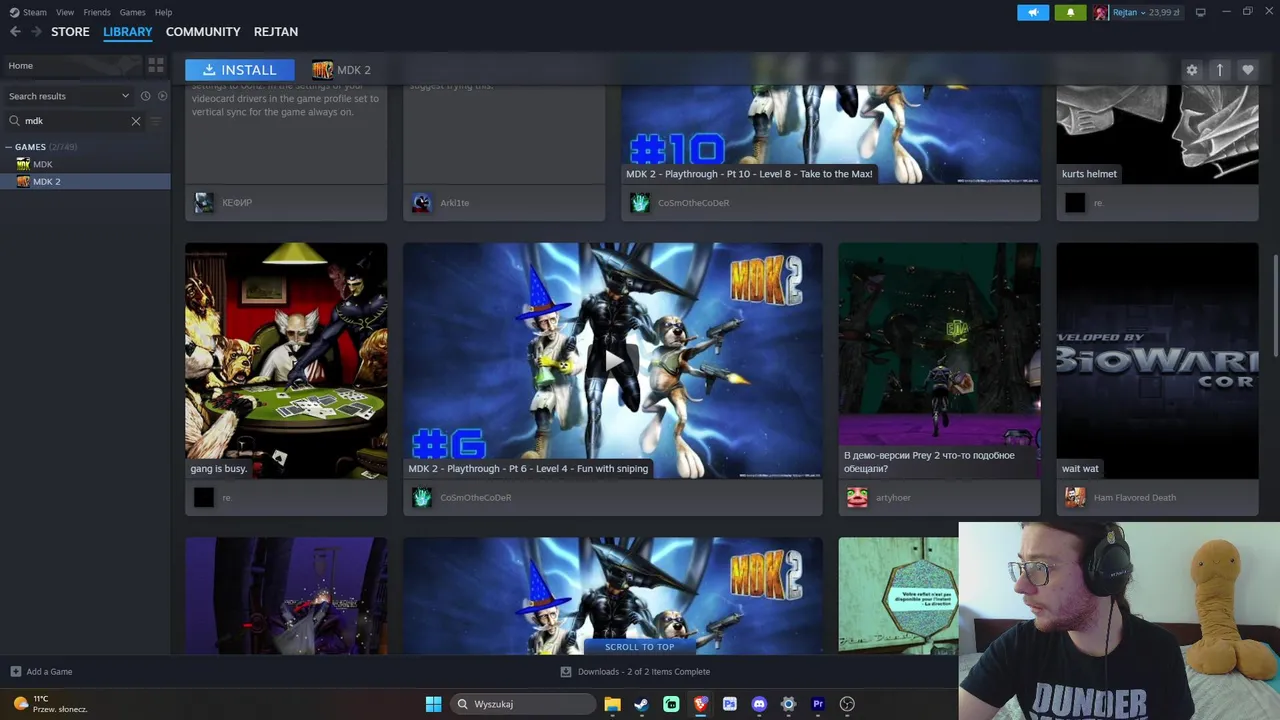
Task: Select MDK 2 in the games list
Action: [85, 181]
